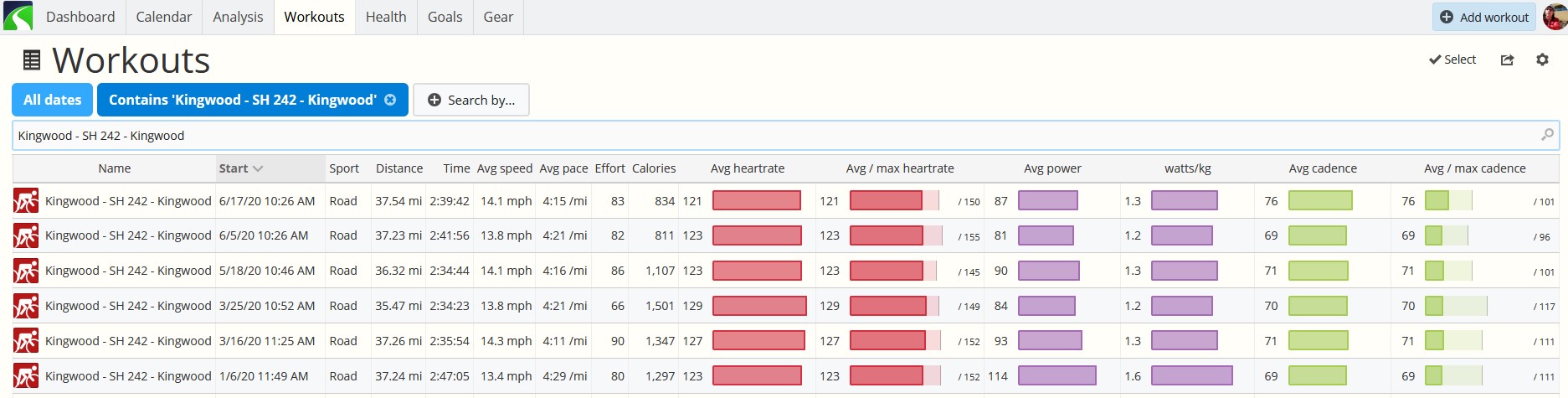Viewport: 1568px width, 398px height.
Task: Sort by Start column chevron
Action: coord(258,168)
